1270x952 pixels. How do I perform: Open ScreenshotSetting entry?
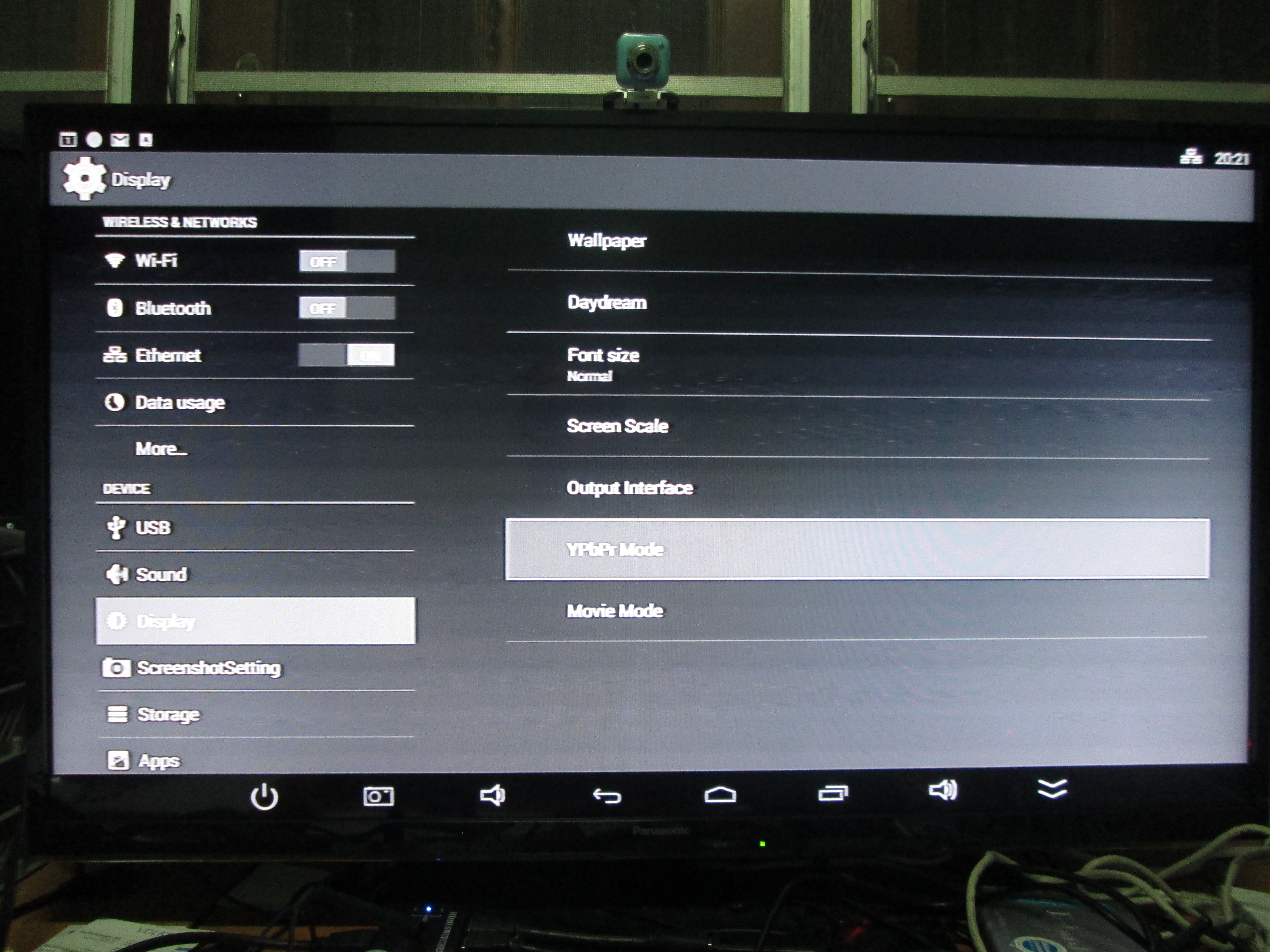256,668
